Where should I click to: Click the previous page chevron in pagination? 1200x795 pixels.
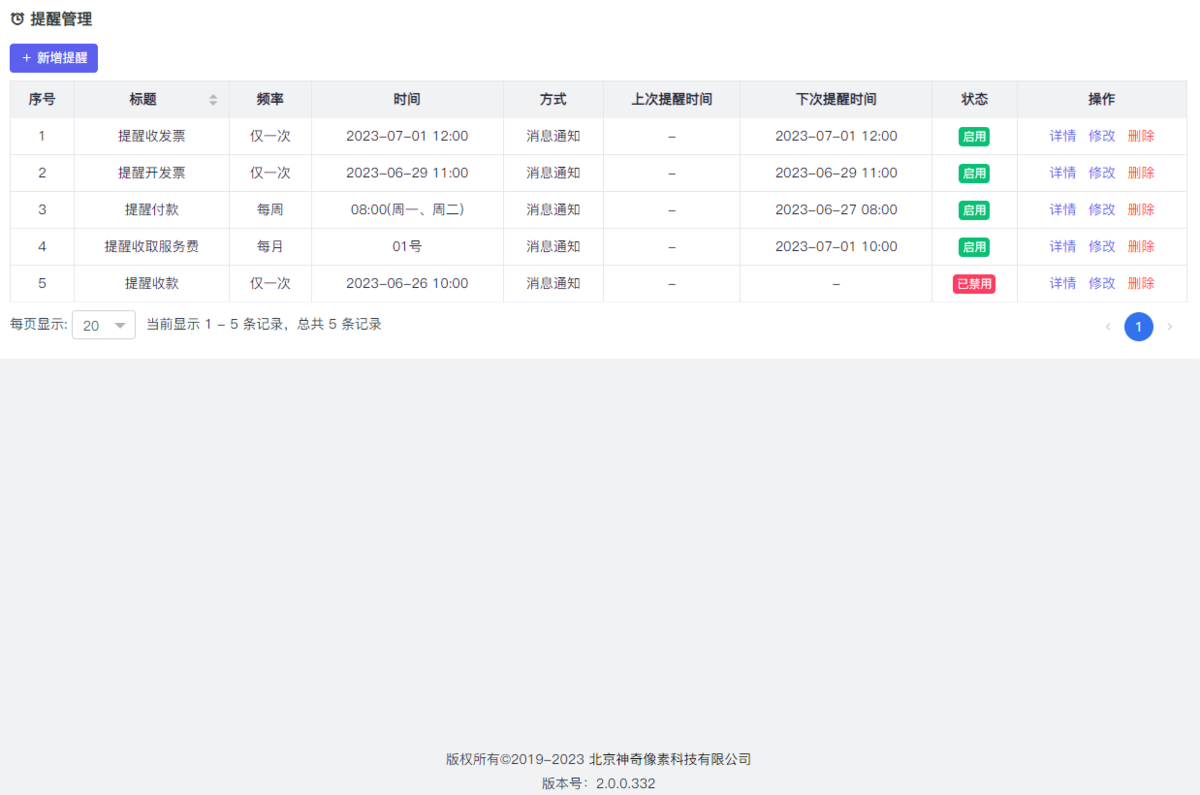1107,327
